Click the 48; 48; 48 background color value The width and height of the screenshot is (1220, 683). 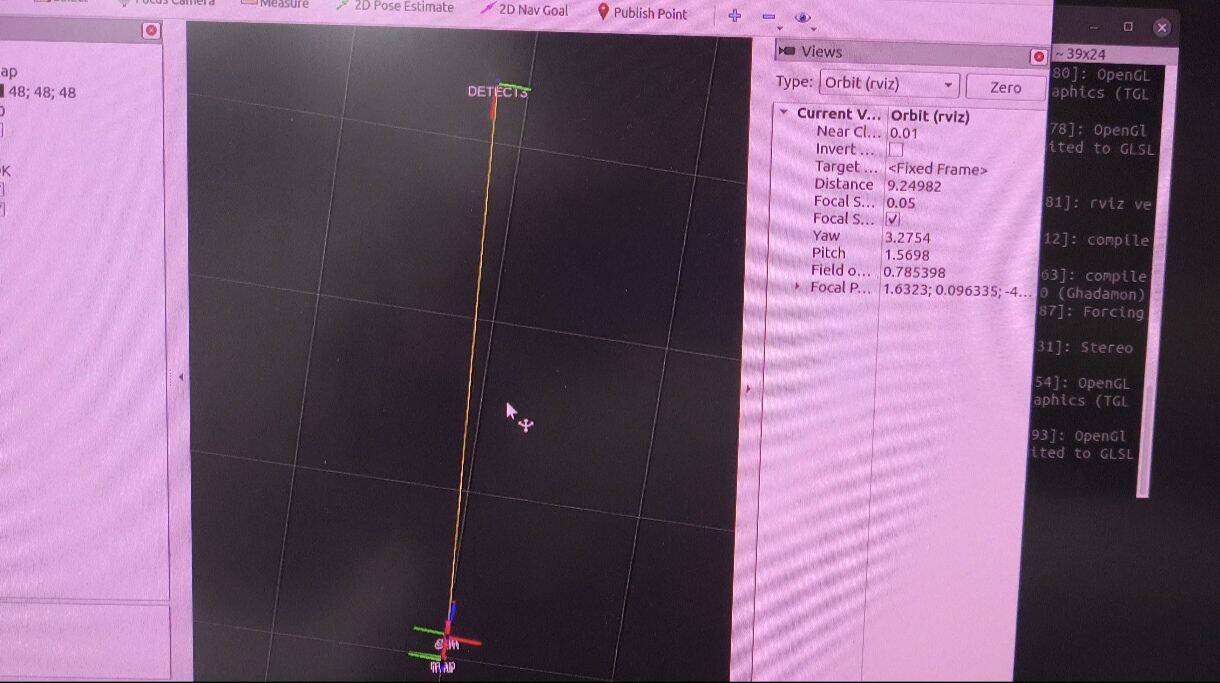tap(42, 92)
